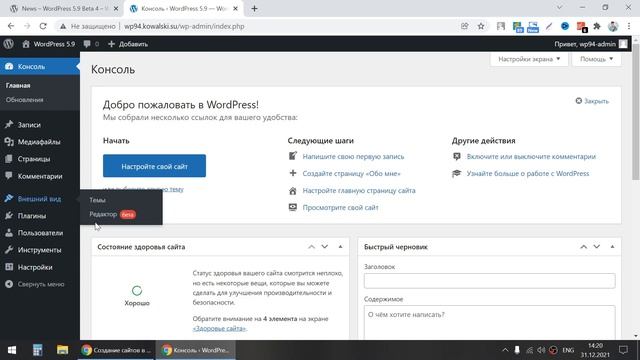This screenshot has height=360, width=640.
Task: Click the Содержимое text area
Action: (489, 322)
